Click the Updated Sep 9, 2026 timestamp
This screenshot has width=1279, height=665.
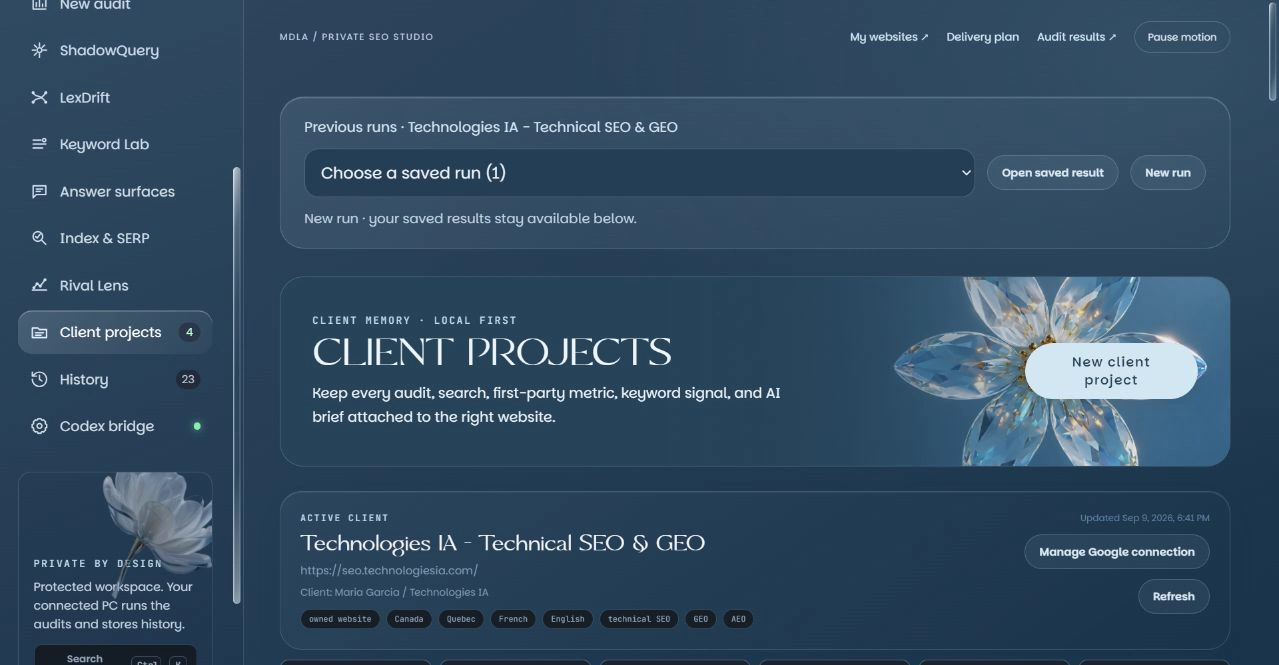point(1144,518)
